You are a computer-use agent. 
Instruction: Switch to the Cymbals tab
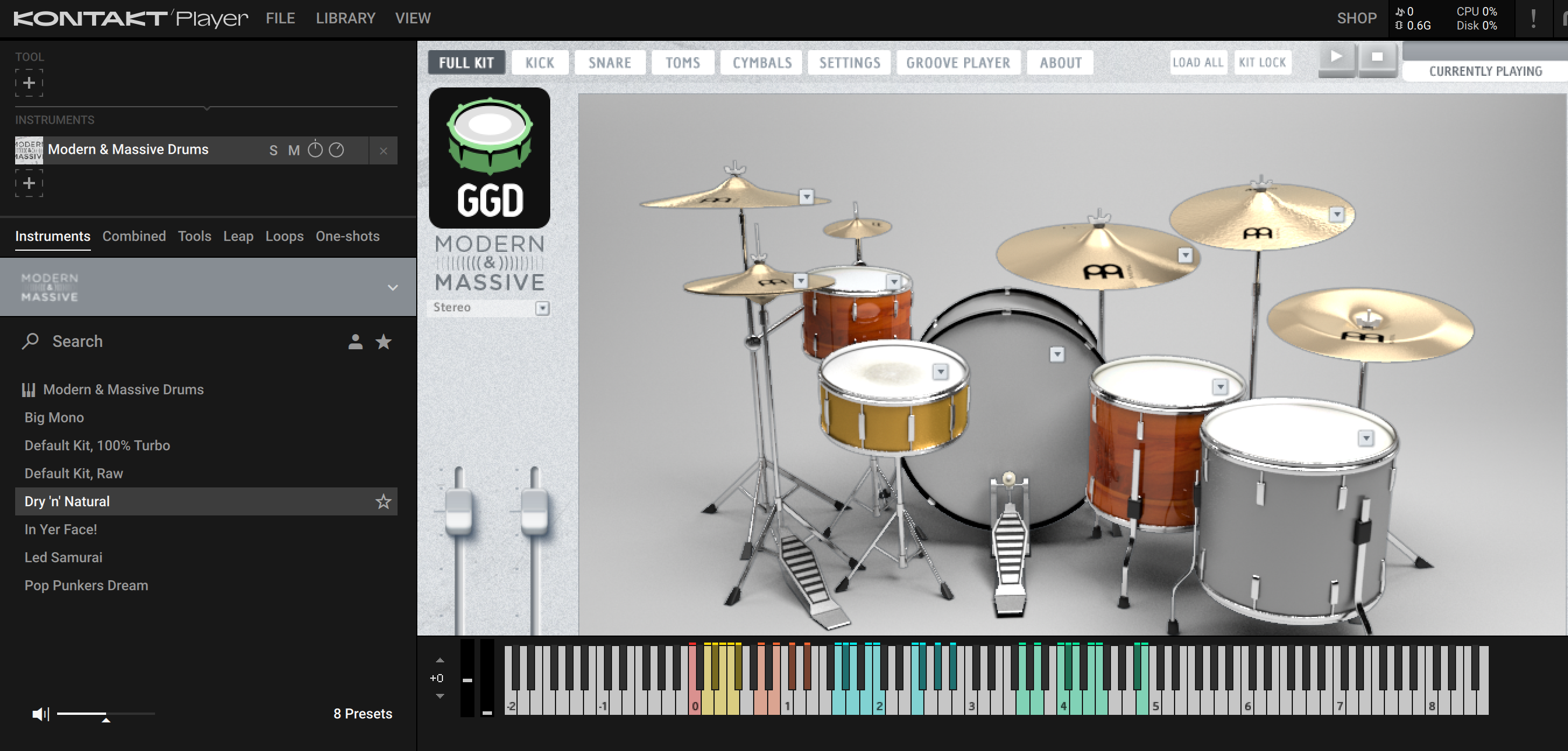click(x=761, y=62)
